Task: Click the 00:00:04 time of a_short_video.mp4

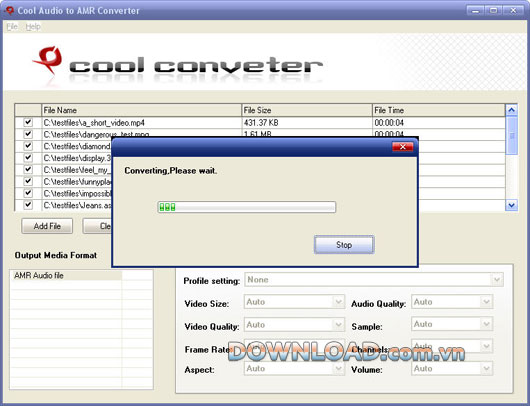Action: (x=389, y=123)
